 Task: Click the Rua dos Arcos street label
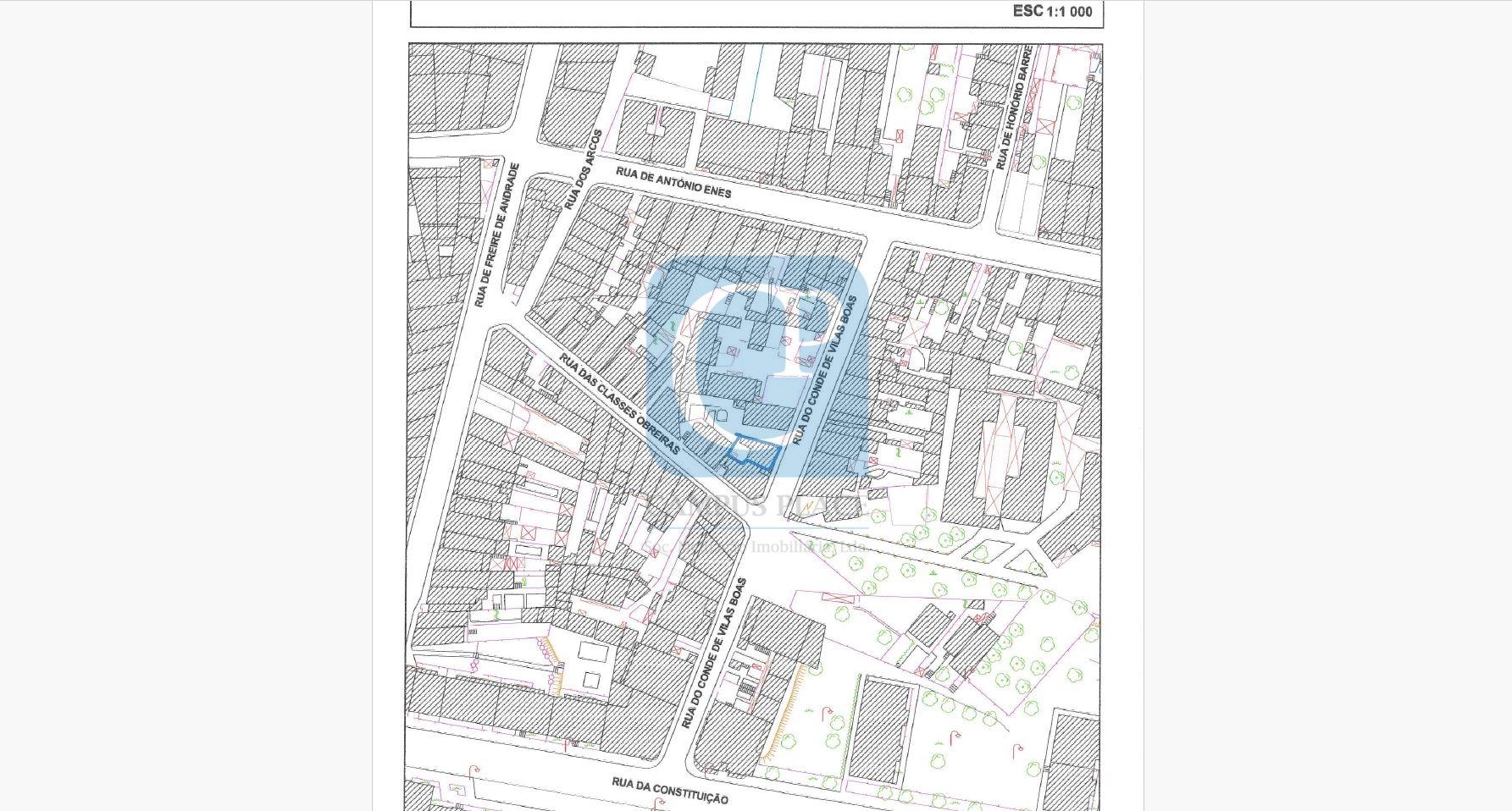pos(582,170)
